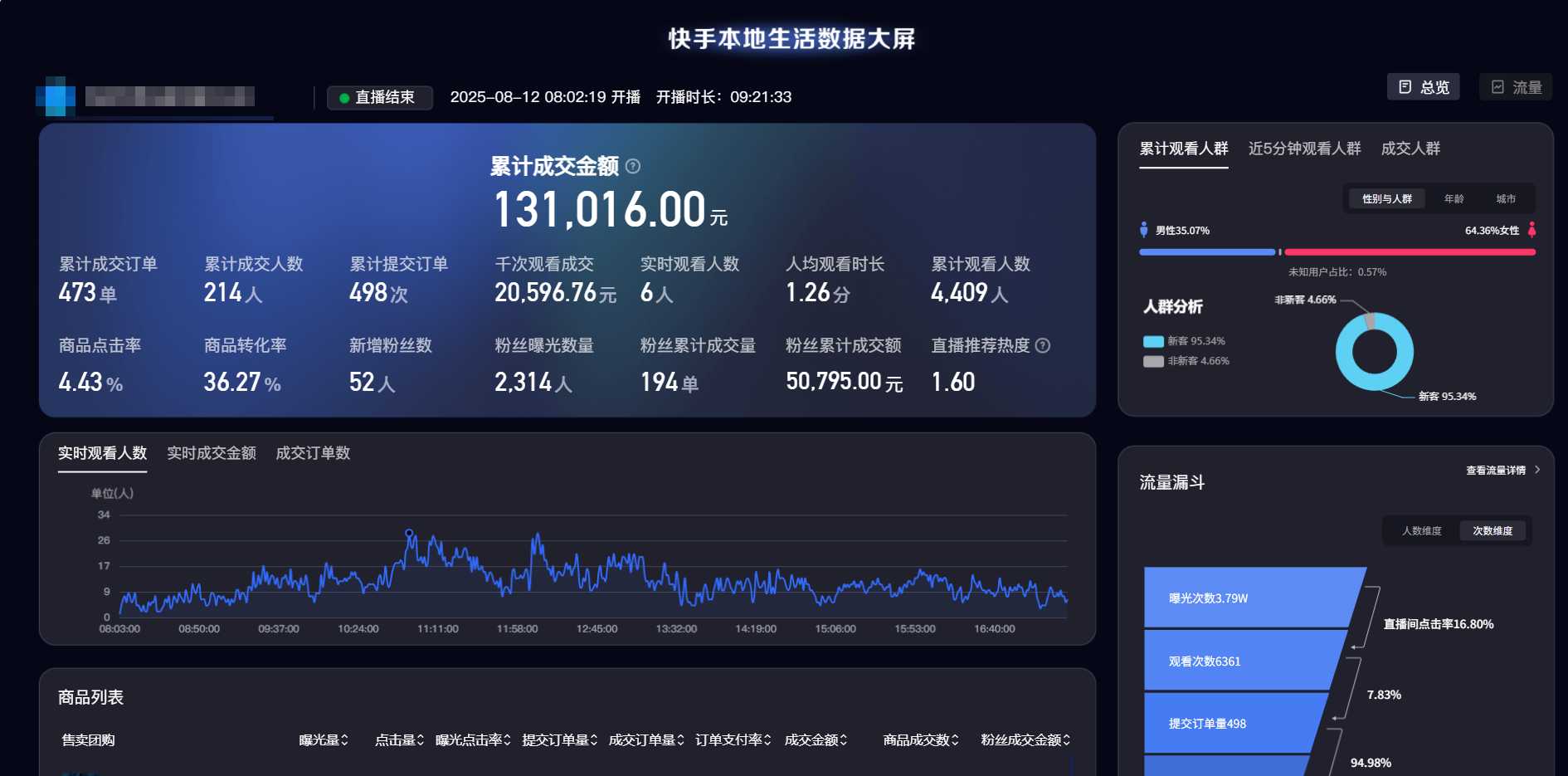The image size is (1568, 776).
Task: Click the 商品转化率 value 36.27
Action: [x=232, y=382]
